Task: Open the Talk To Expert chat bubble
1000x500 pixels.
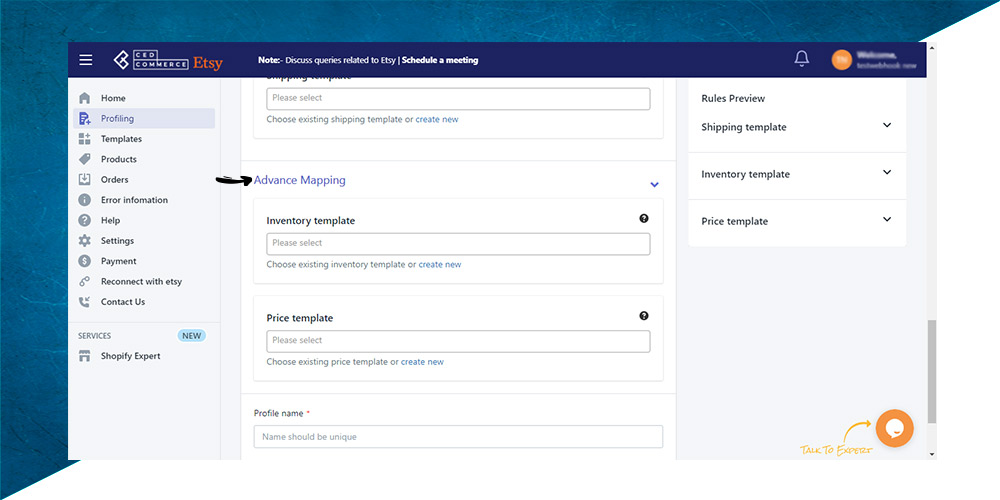Action: click(894, 429)
